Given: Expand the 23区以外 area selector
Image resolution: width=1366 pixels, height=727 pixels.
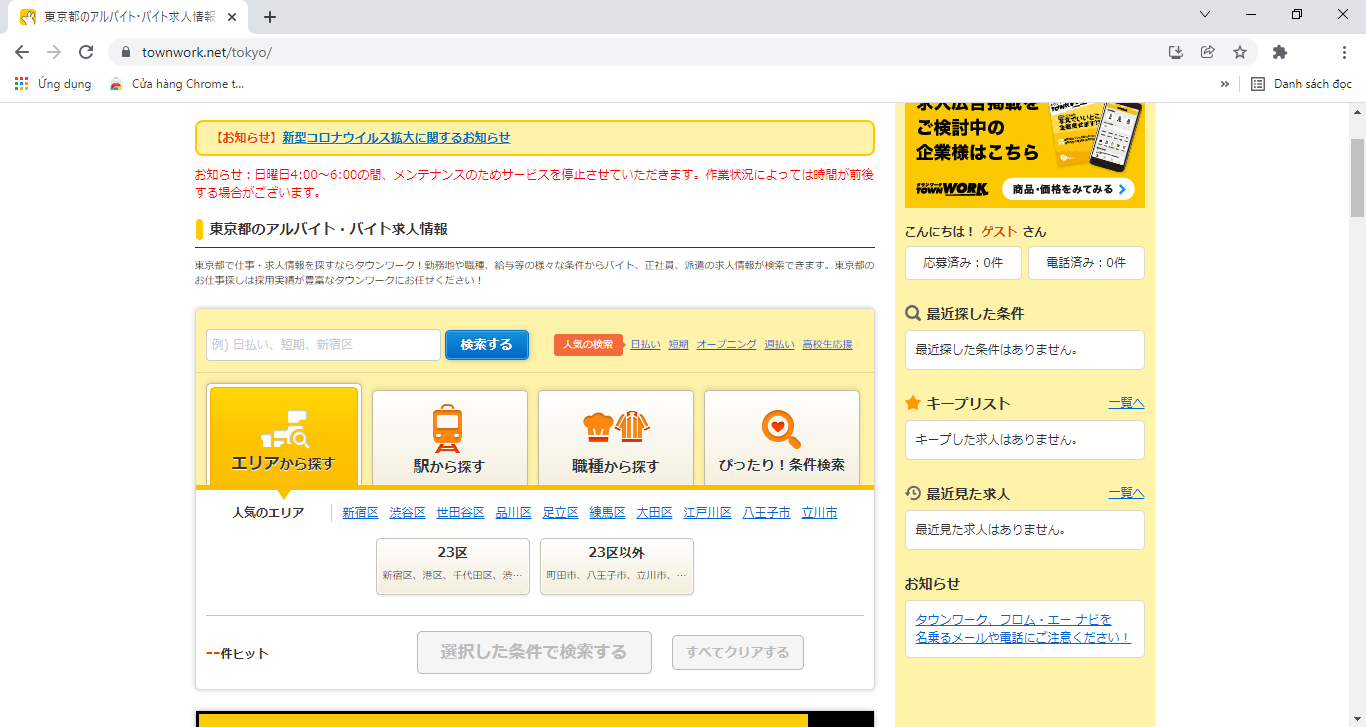Looking at the screenshot, I should [x=616, y=566].
